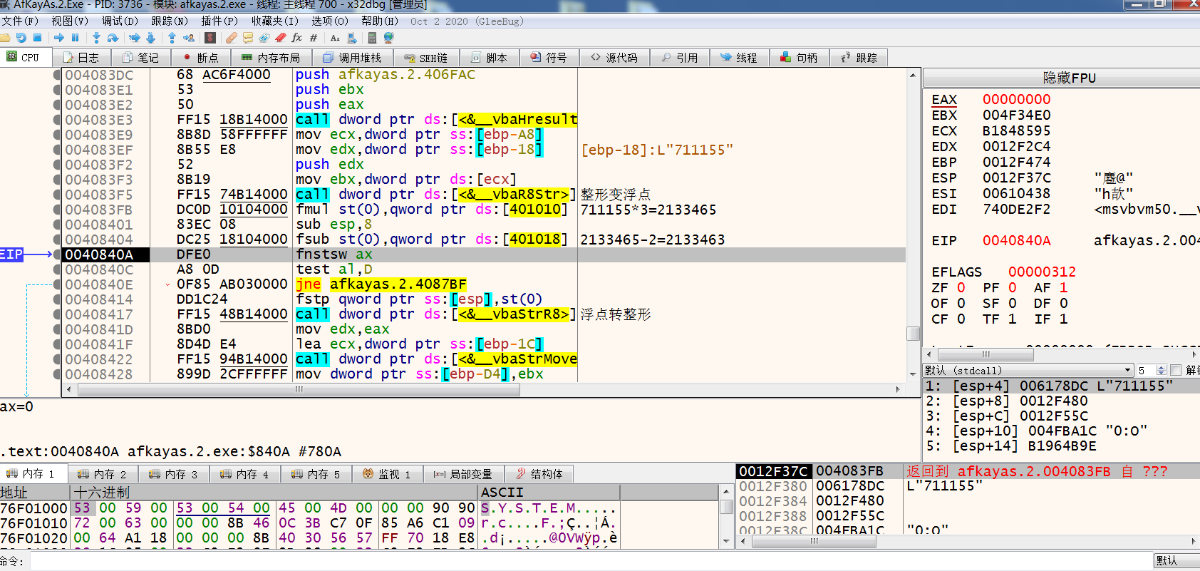Click the Step Into toolbar icon

(96, 38)
